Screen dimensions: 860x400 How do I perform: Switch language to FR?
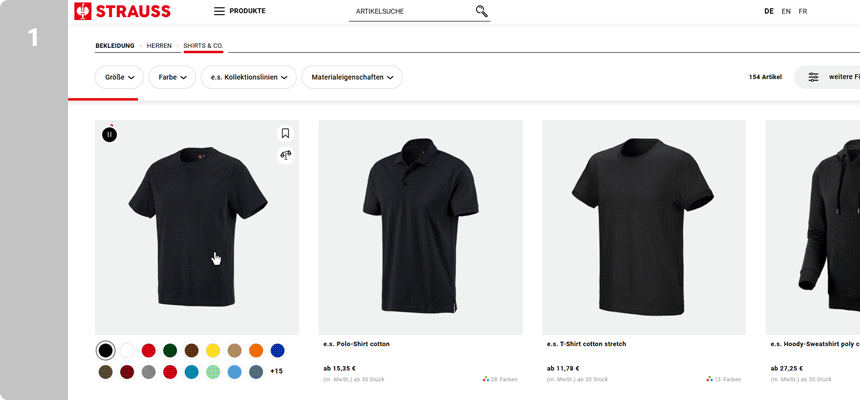[803, 11]
